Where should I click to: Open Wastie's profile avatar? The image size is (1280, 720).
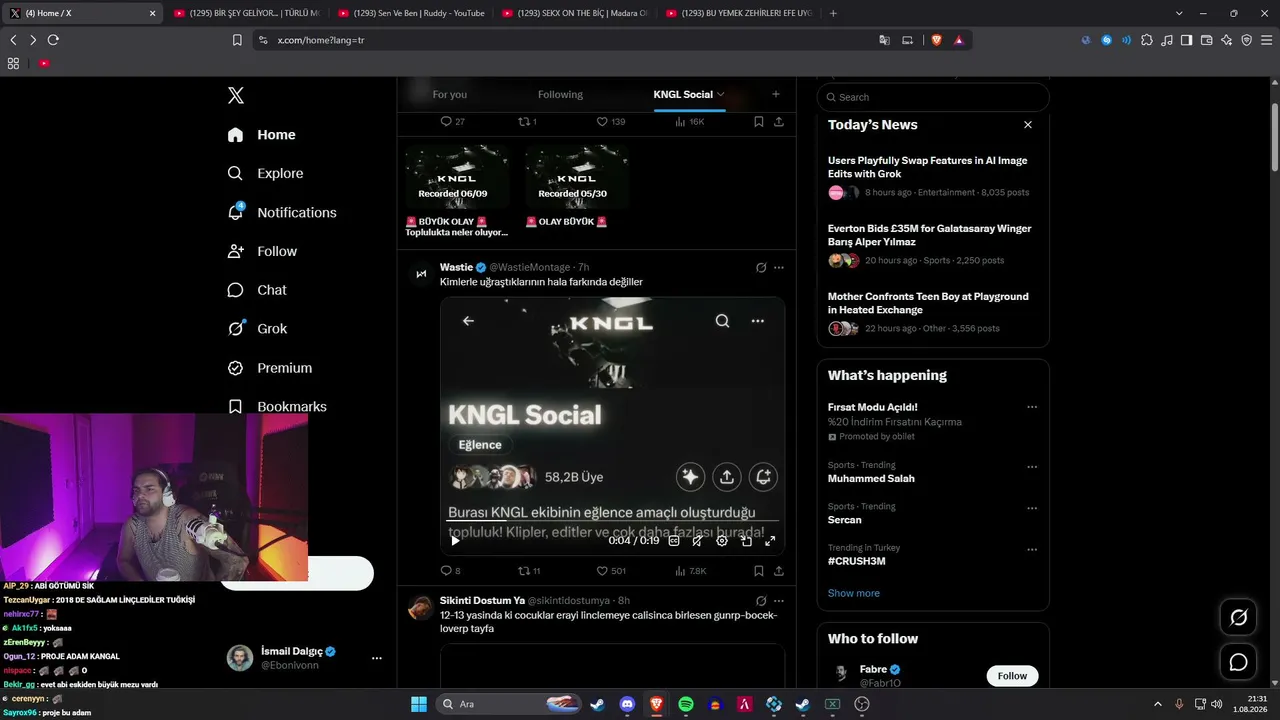pos(421,273)
